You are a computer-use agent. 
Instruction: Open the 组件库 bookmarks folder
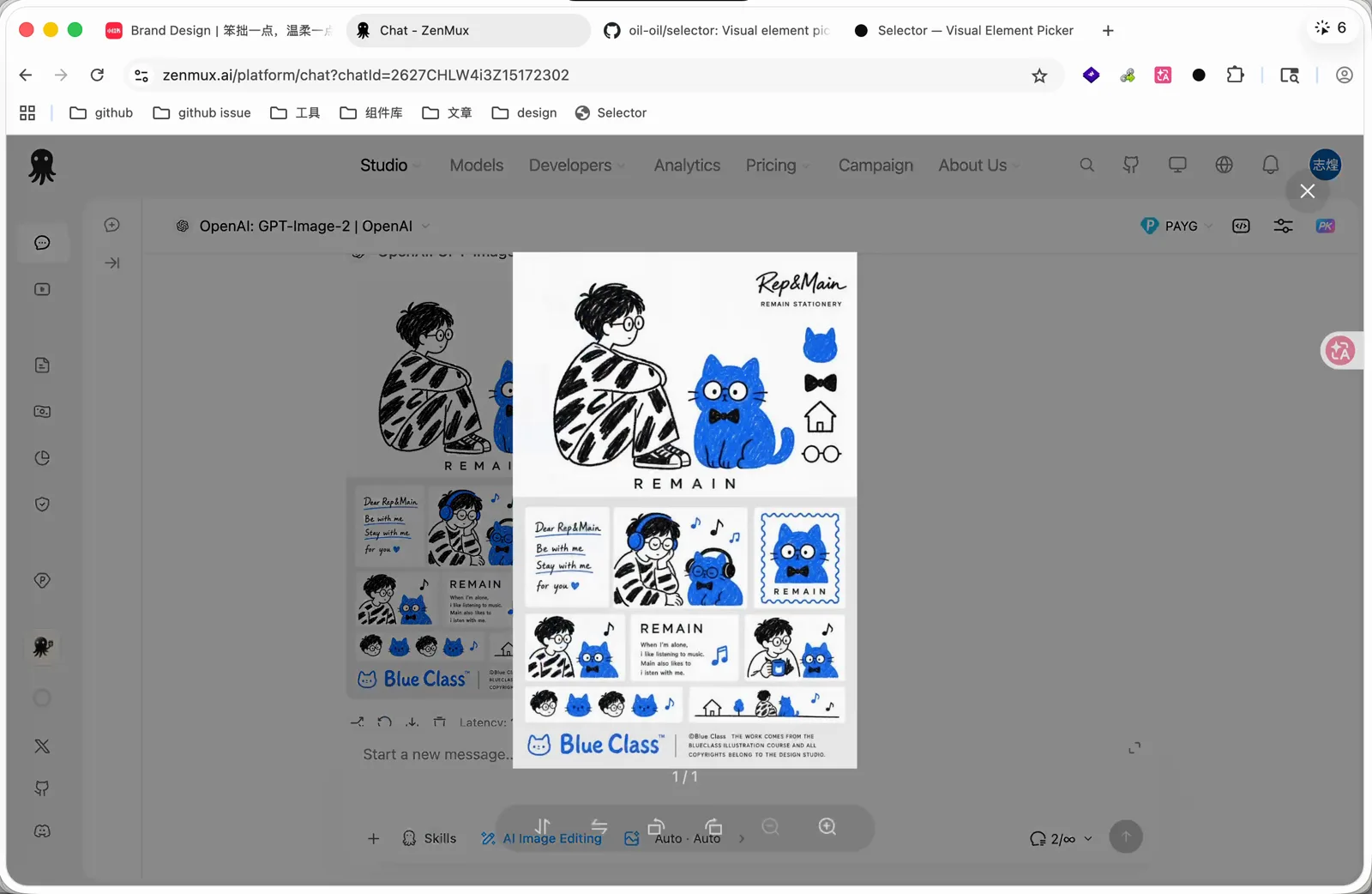click(371, 112)
